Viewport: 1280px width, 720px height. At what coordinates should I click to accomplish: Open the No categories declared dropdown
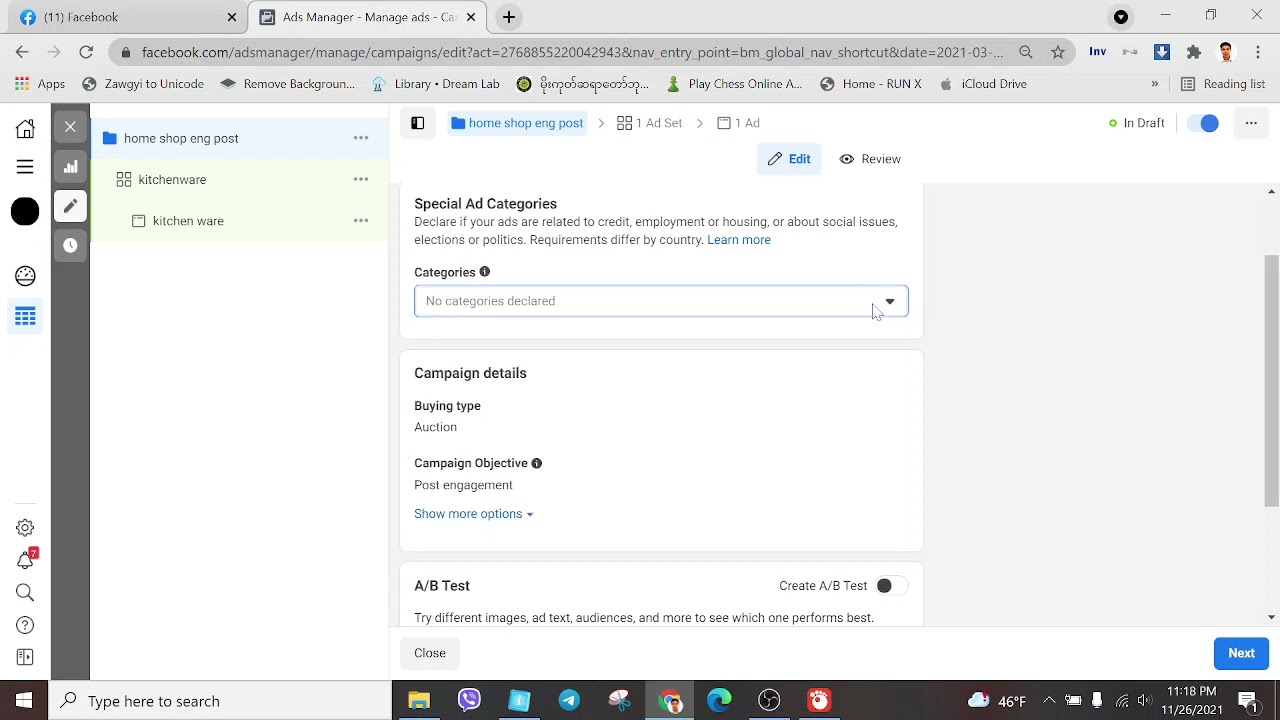661,301
